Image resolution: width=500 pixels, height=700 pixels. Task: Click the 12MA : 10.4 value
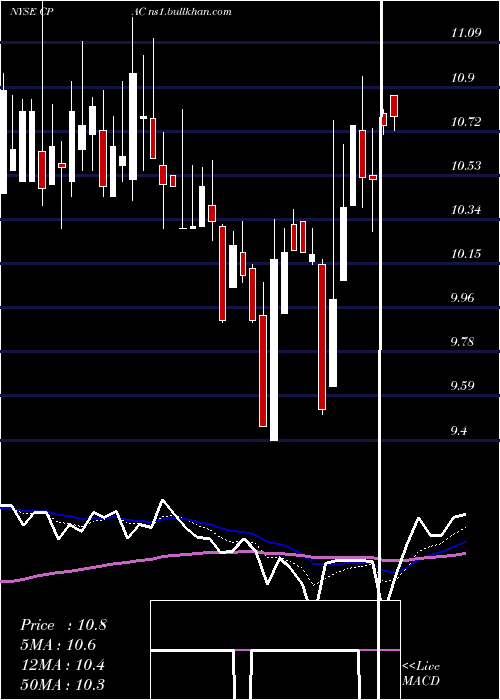click(x=62, y=665)
